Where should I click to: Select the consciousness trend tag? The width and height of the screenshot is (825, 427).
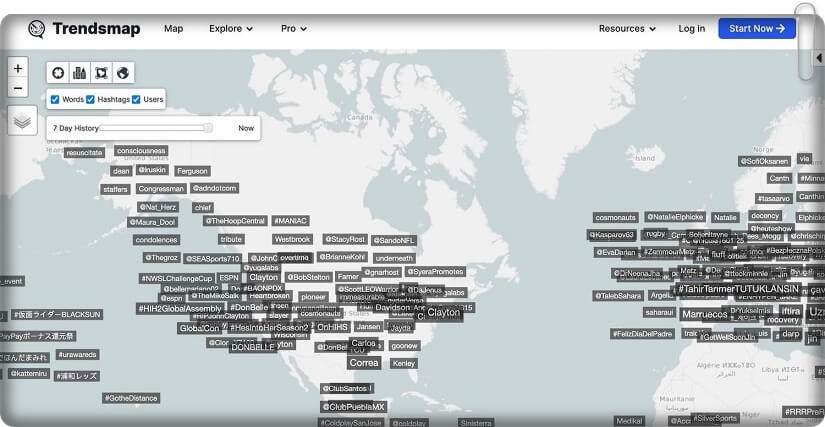tap(141, 151)
